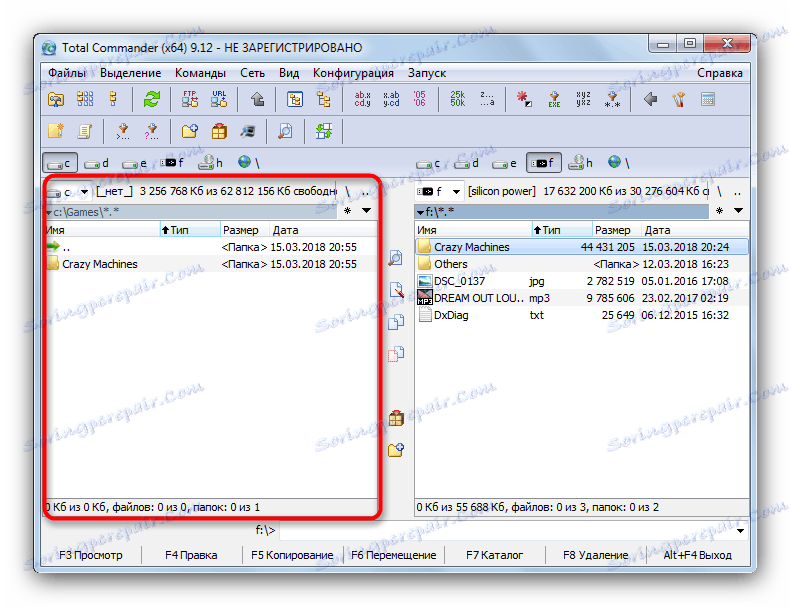This screenshot has height=607, width=791.
Task: Click the move files icon in middle strip
Action: tap(396, 354)
